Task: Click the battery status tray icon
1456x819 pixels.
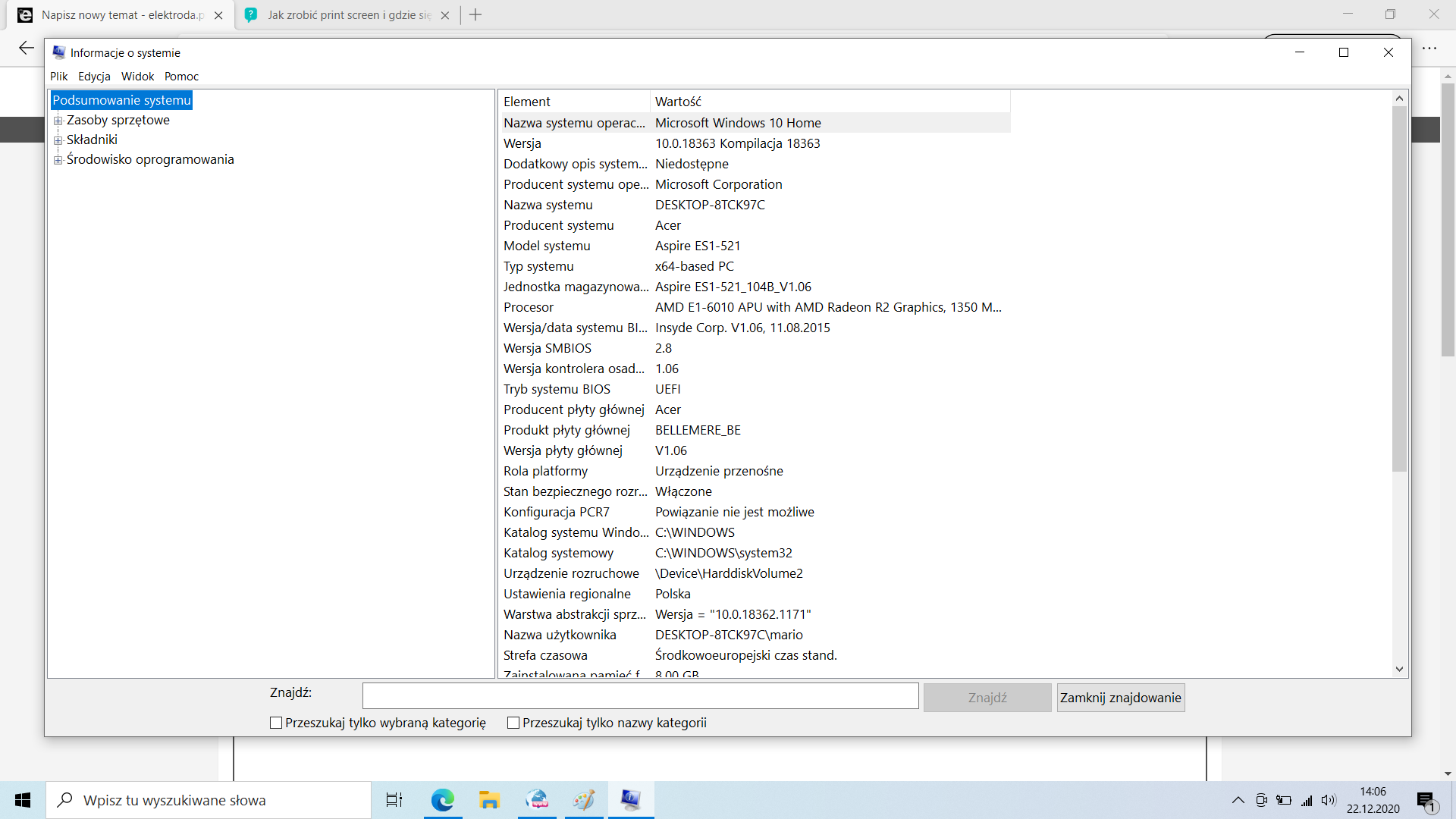Action: point(1284,800)
